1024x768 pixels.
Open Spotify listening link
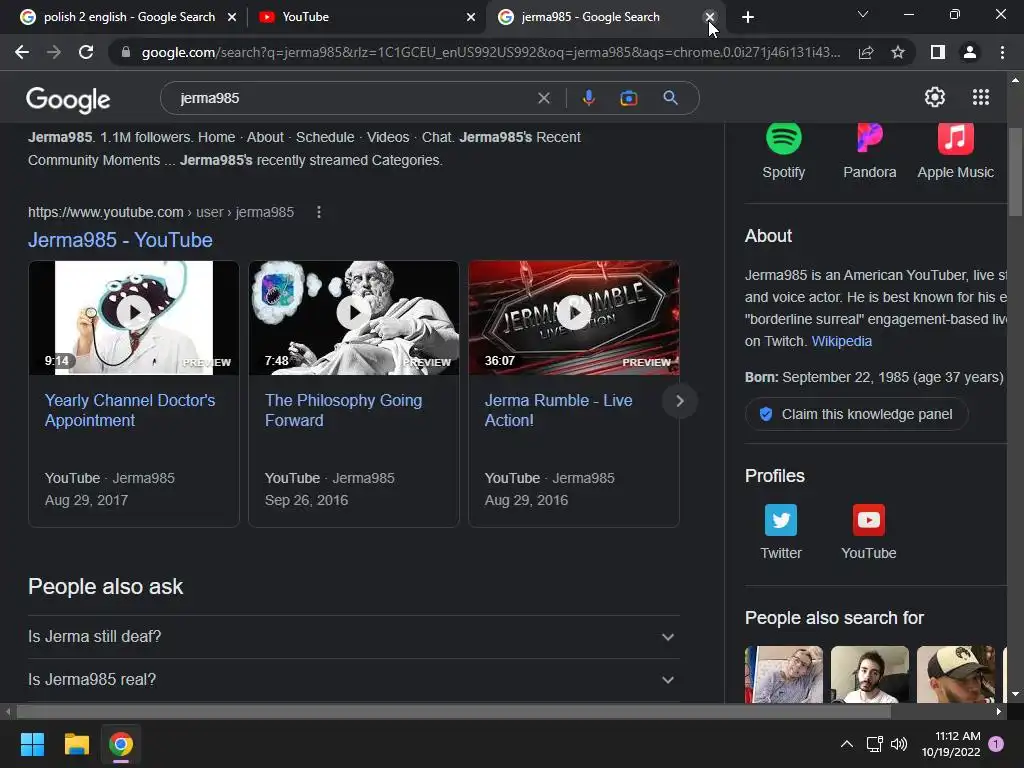coord(784,152)
